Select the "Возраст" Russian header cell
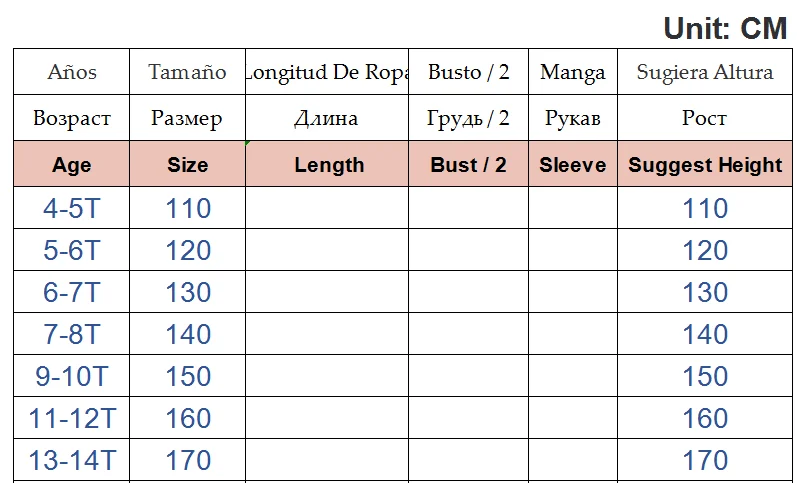797x483 pixels. 71,118
